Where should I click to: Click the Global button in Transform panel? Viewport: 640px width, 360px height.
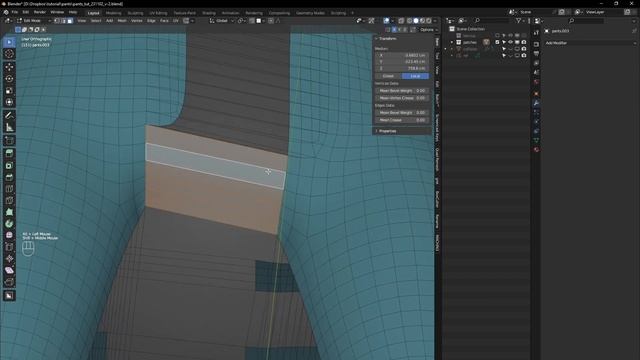(x=388, y=76)
